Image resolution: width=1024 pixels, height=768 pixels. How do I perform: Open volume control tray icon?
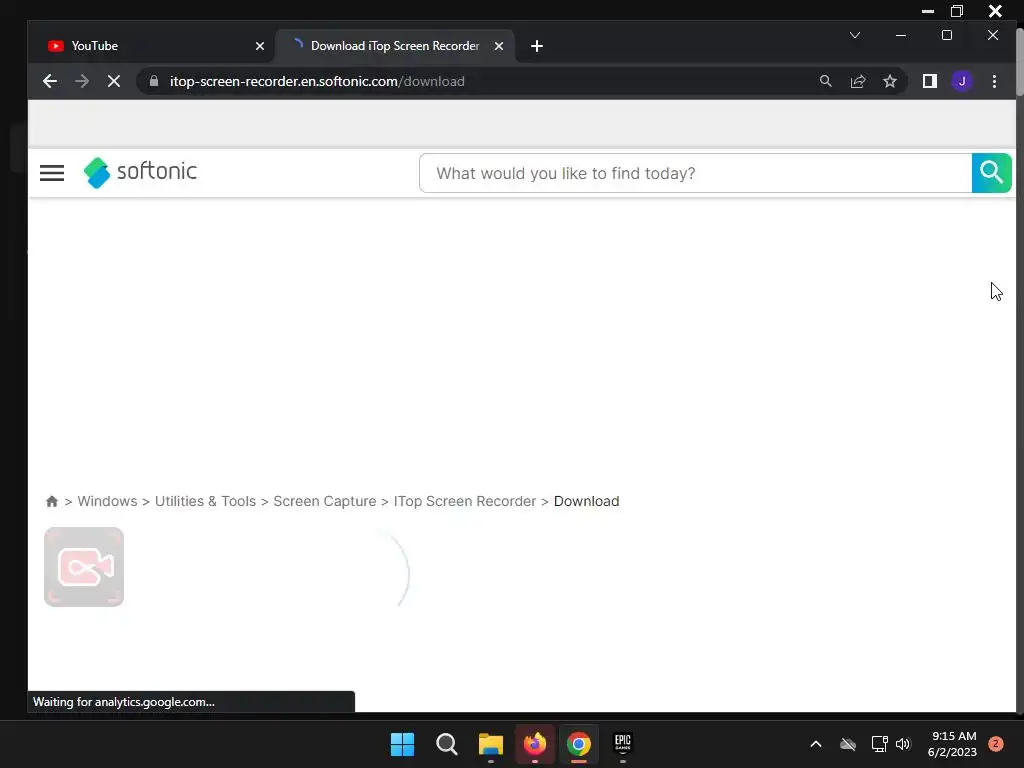[x=903, y=744]
